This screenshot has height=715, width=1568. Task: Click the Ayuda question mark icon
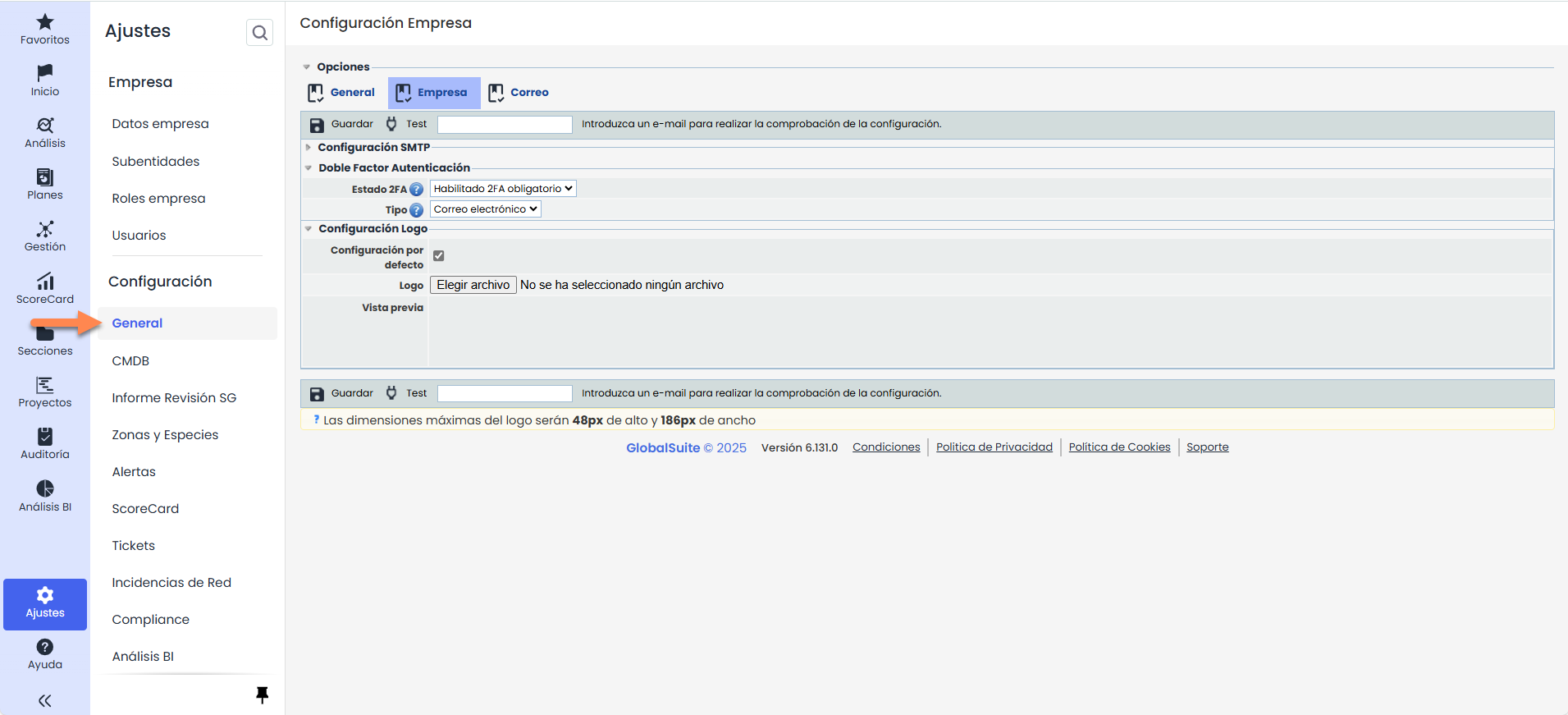[x=45, y=648]
